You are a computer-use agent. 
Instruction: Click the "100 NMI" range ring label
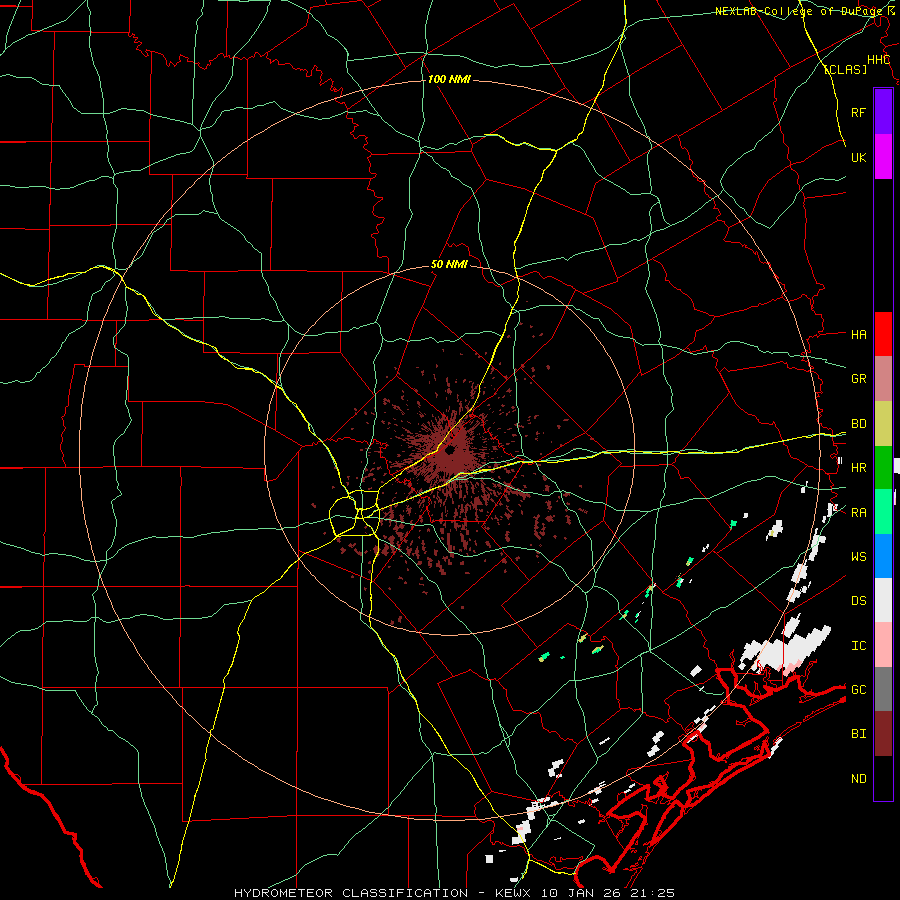tap(449, 79)
